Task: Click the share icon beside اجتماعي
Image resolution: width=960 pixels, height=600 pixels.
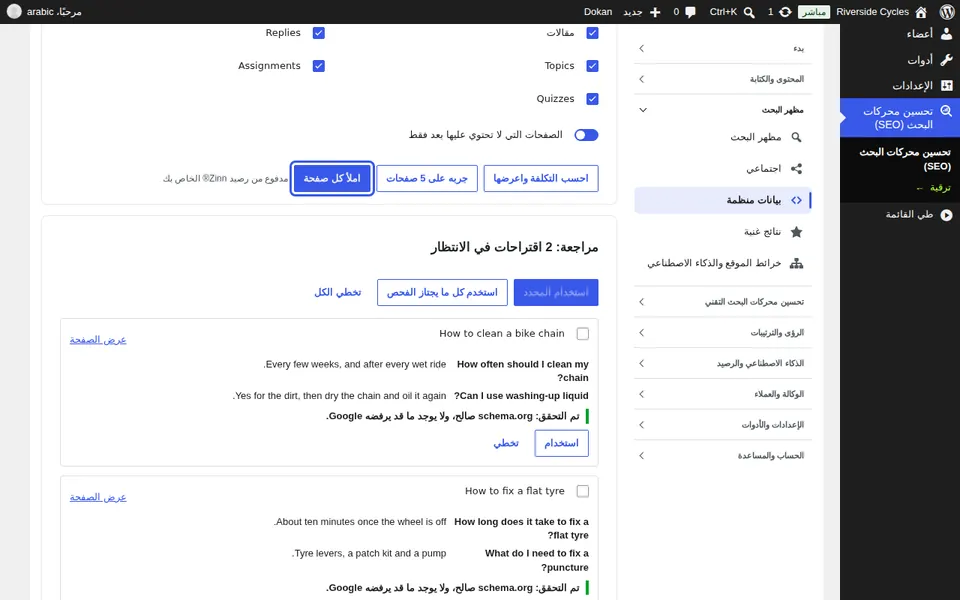Action: click(796, 168)
